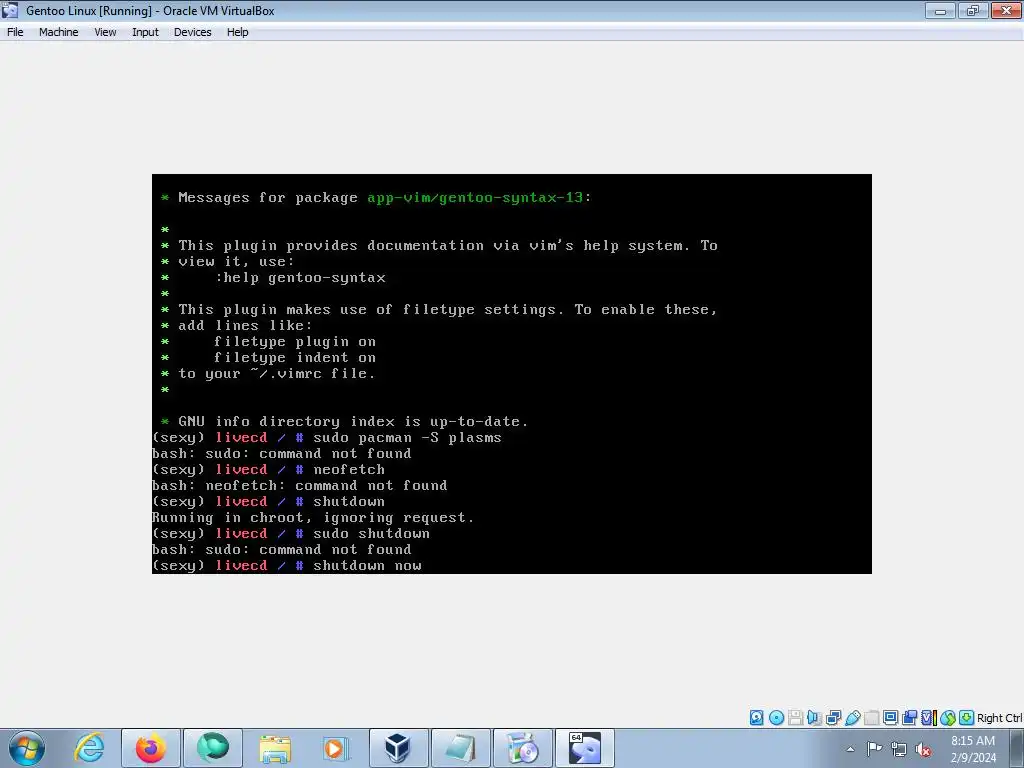Click the muted volume tray icon

pos(923,749)
